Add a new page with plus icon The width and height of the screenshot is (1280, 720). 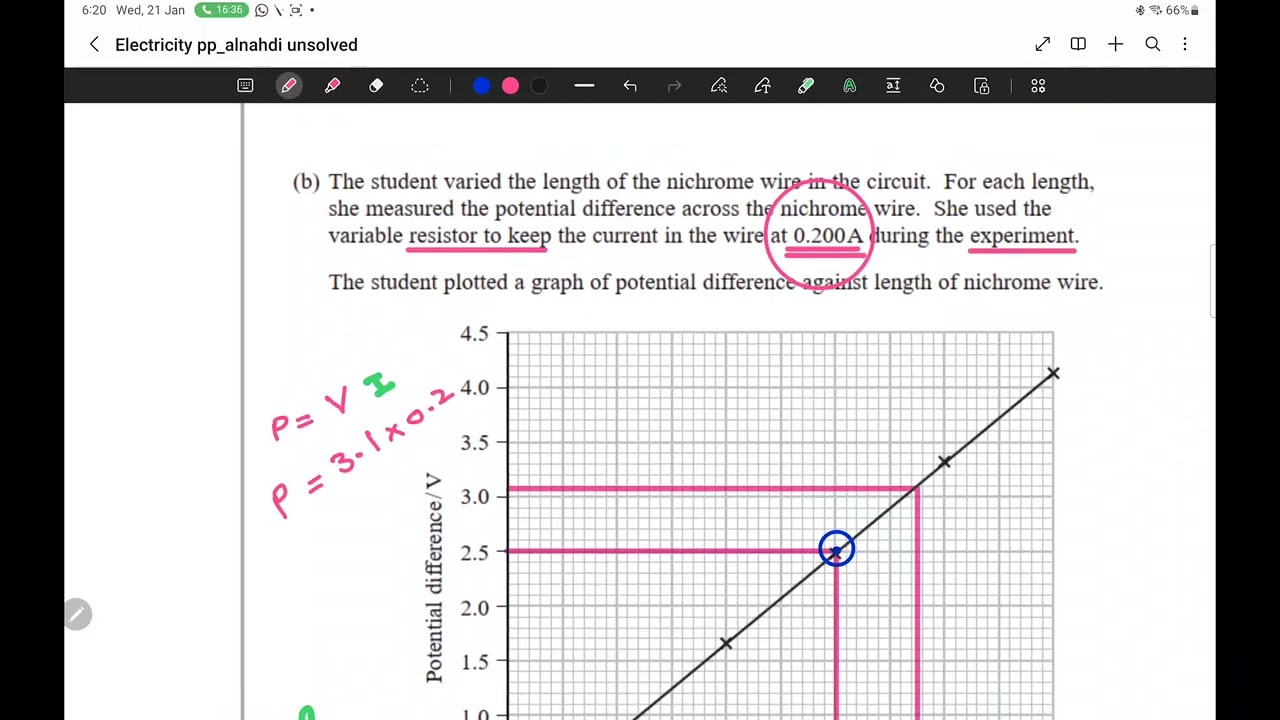tap(1115, 44)
